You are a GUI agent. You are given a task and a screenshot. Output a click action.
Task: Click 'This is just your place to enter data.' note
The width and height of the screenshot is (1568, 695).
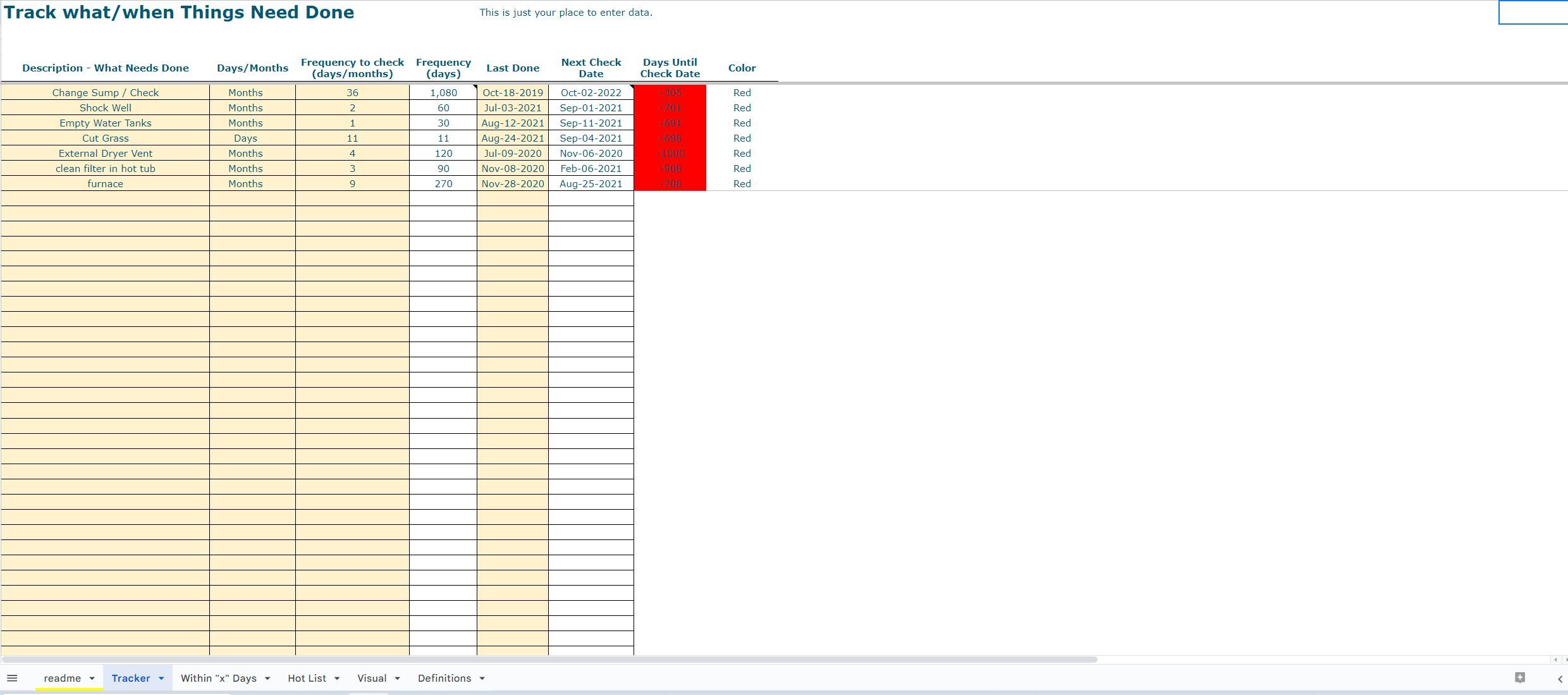(566, 12)
